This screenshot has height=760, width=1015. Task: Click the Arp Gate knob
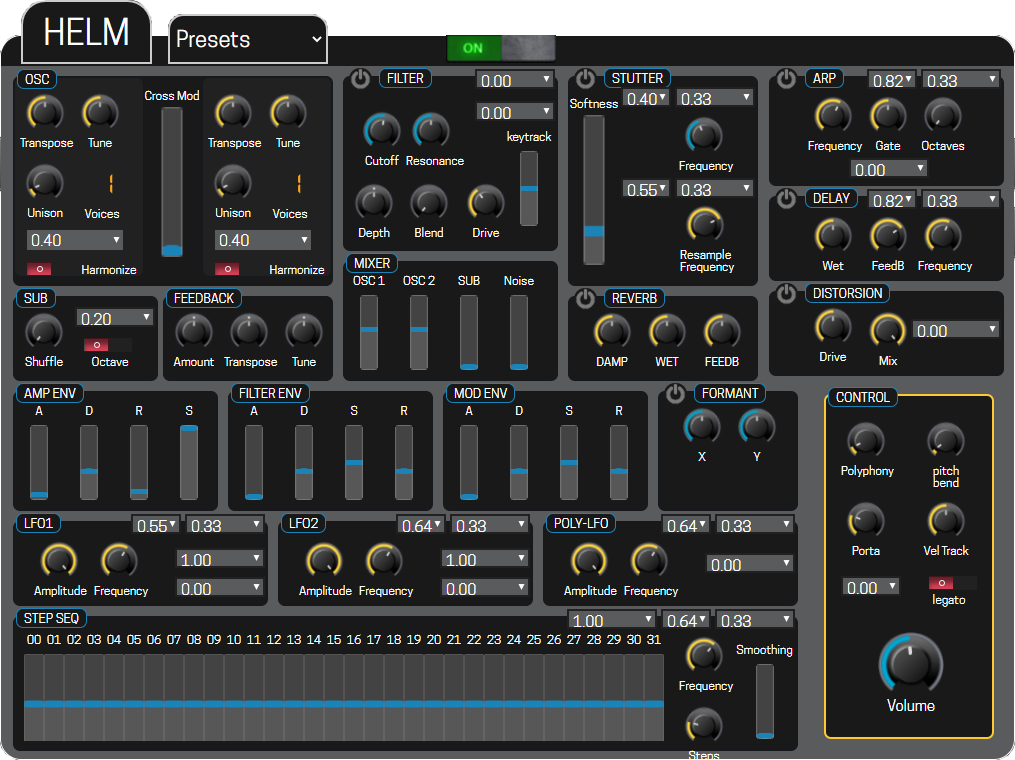(x=888, y=116)
